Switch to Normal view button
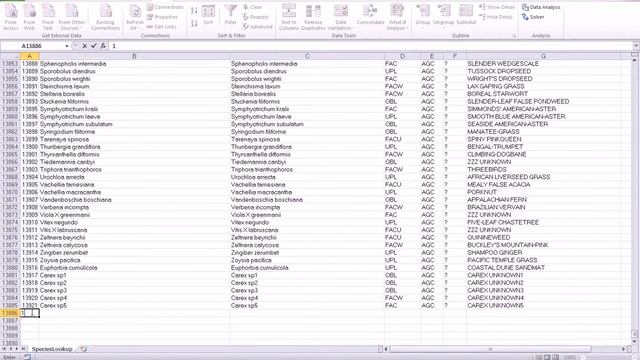This screenshot has height=360, width=640. click(x=539, y=357)
